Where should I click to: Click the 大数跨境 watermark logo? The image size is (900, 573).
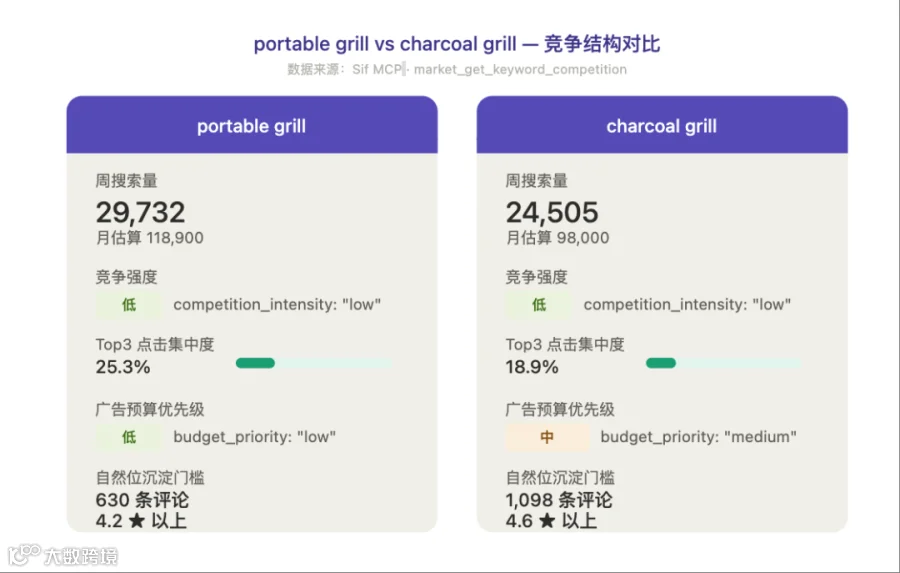63,555
